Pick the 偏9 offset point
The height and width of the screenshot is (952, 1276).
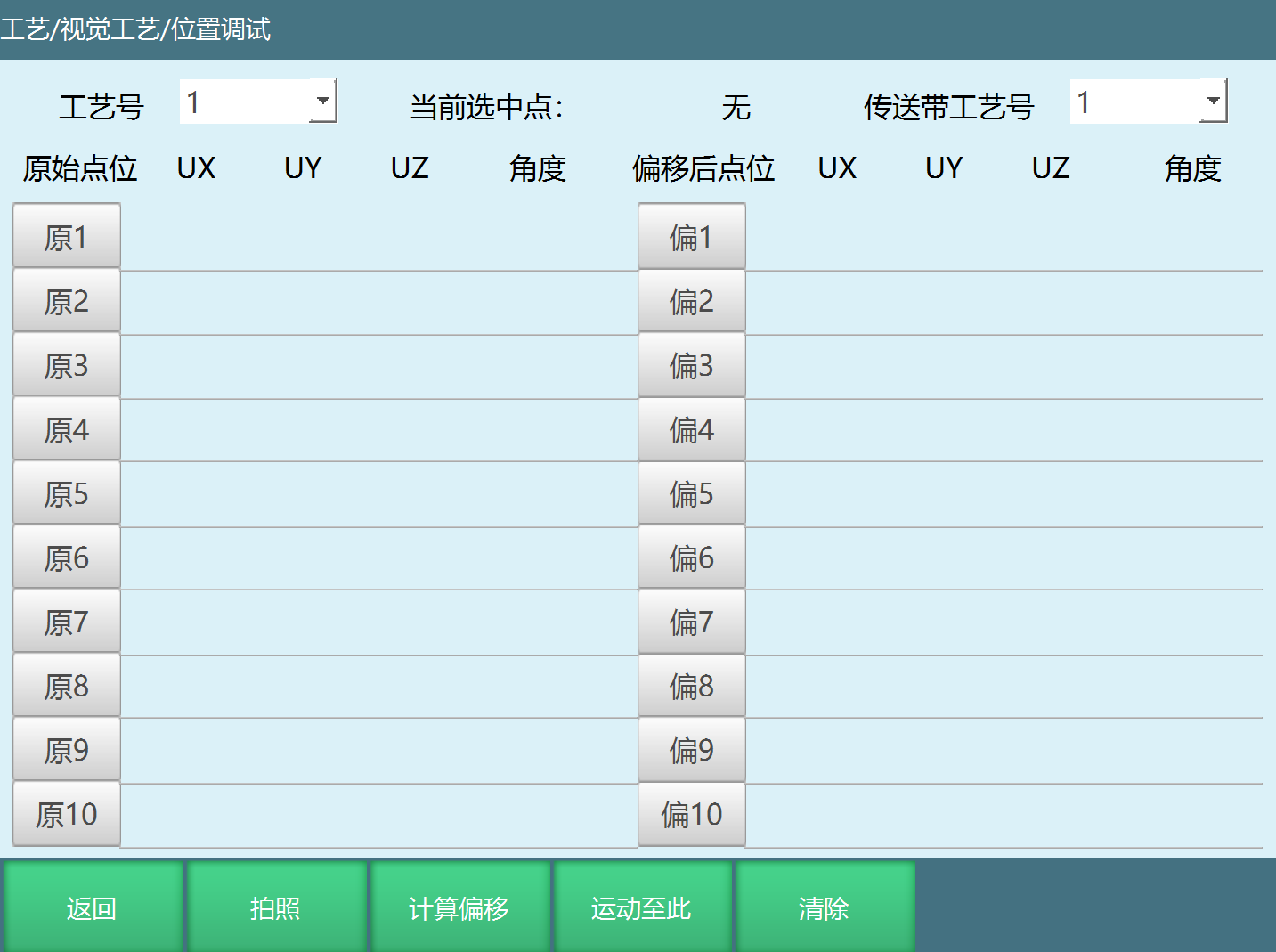click(691, 750)
